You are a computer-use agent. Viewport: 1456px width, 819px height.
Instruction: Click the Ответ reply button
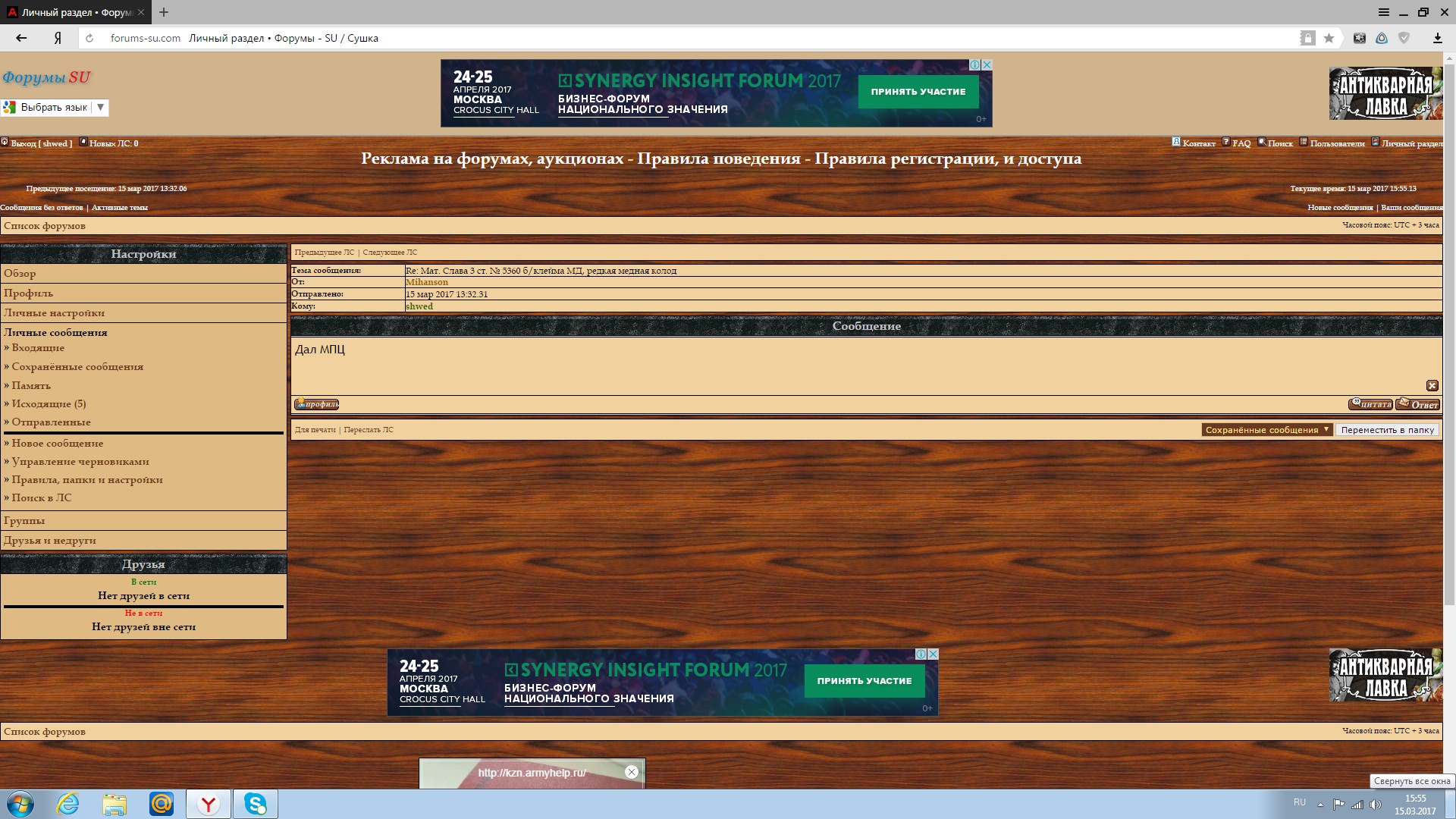pyautogui.click(x=1417, y=404)
